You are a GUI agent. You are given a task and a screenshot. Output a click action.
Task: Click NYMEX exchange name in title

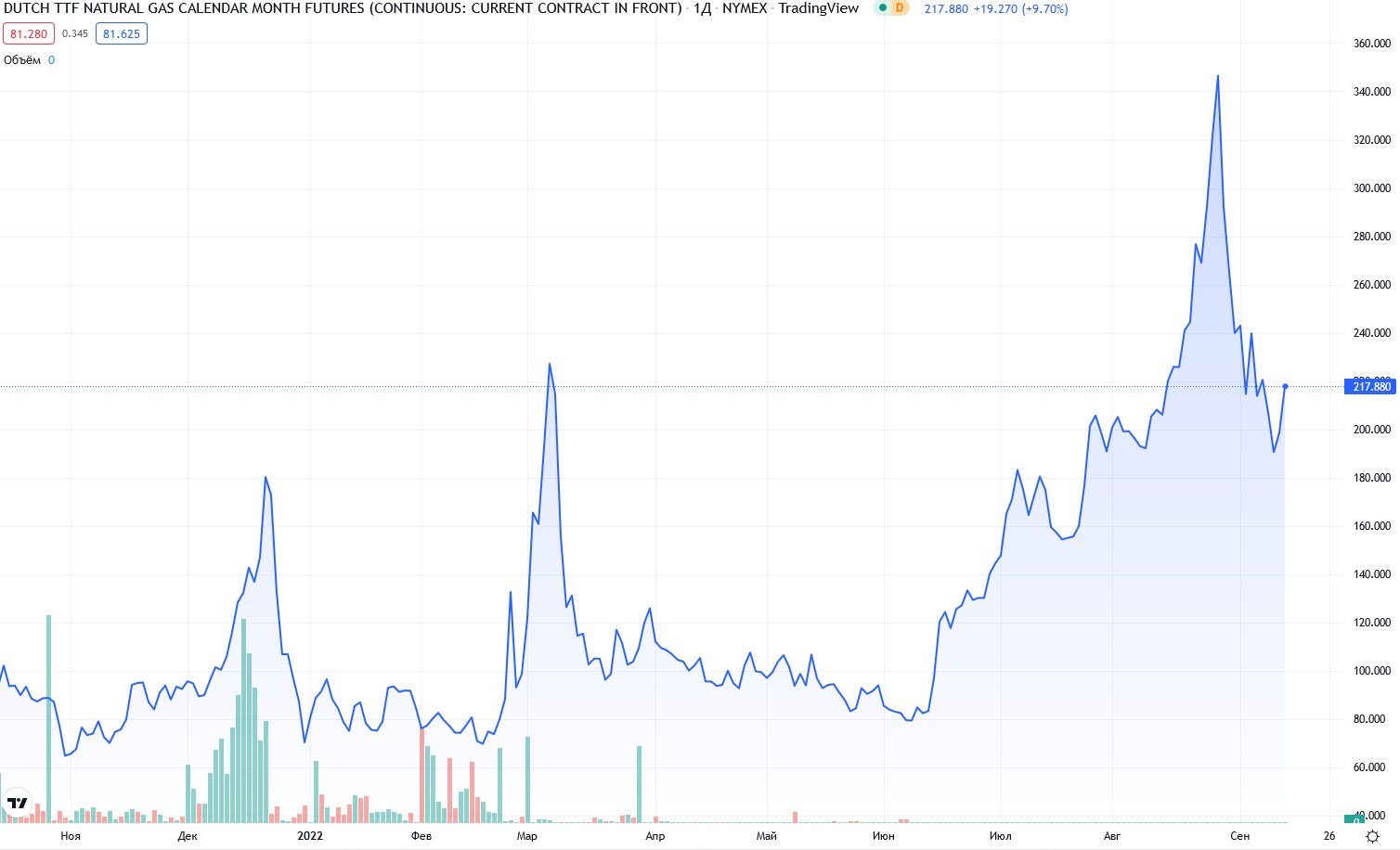[745, 8]
